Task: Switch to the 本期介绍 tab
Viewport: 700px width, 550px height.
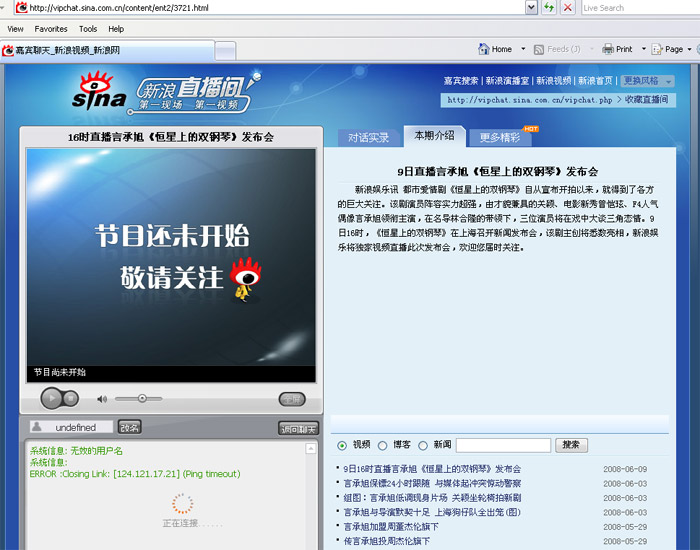Action: [434, 135]
